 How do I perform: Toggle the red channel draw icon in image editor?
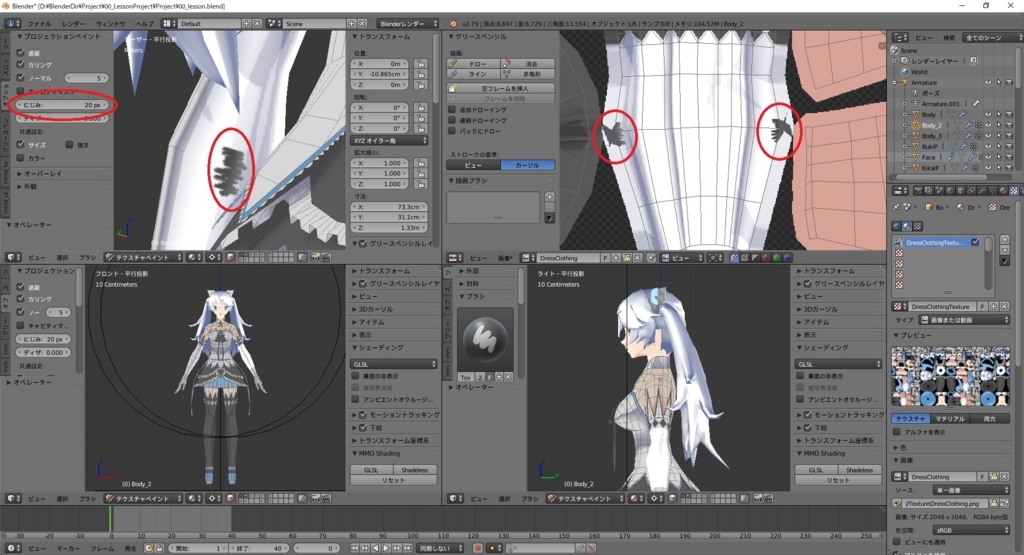pos(765,258)
